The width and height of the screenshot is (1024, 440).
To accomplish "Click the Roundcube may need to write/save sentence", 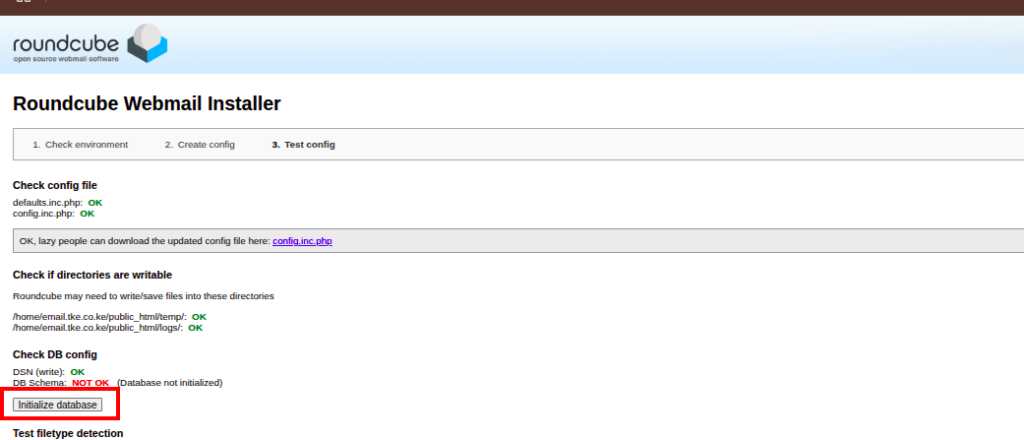I will (143, 296).
